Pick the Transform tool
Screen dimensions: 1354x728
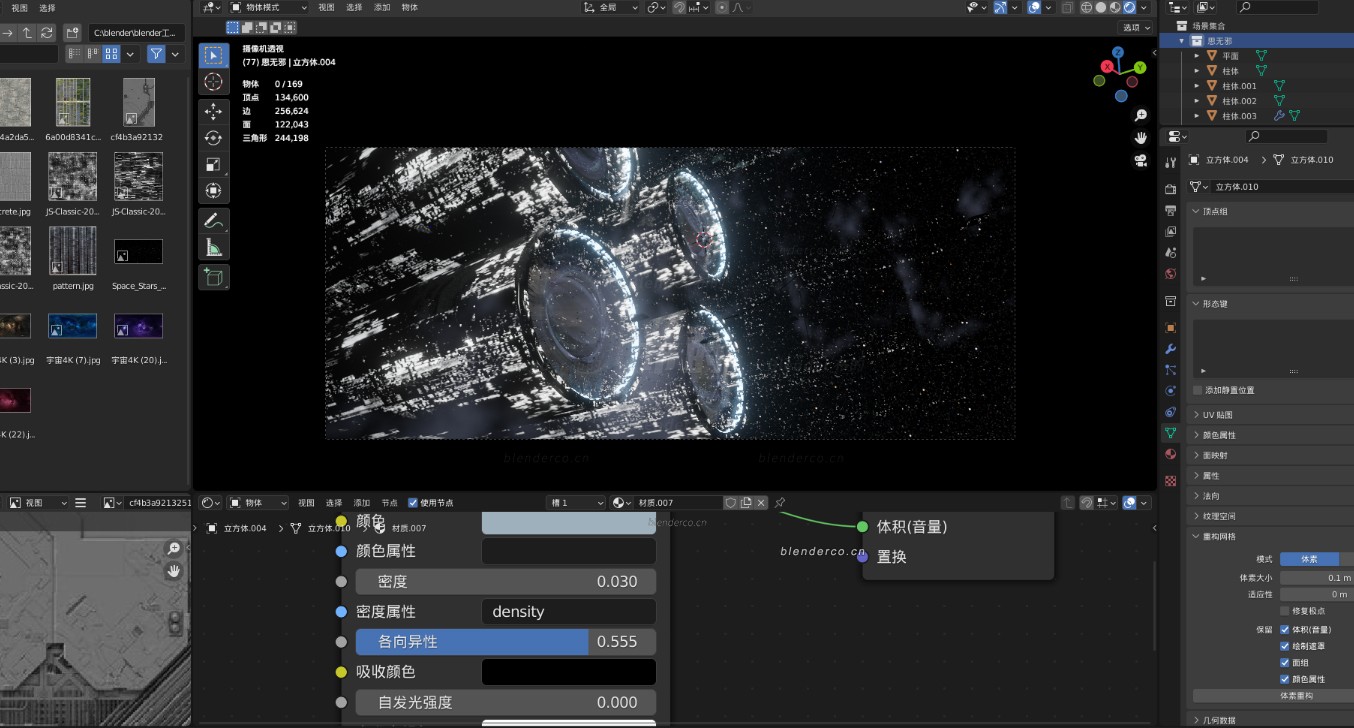pyautogui.click(x=213, y=190)
